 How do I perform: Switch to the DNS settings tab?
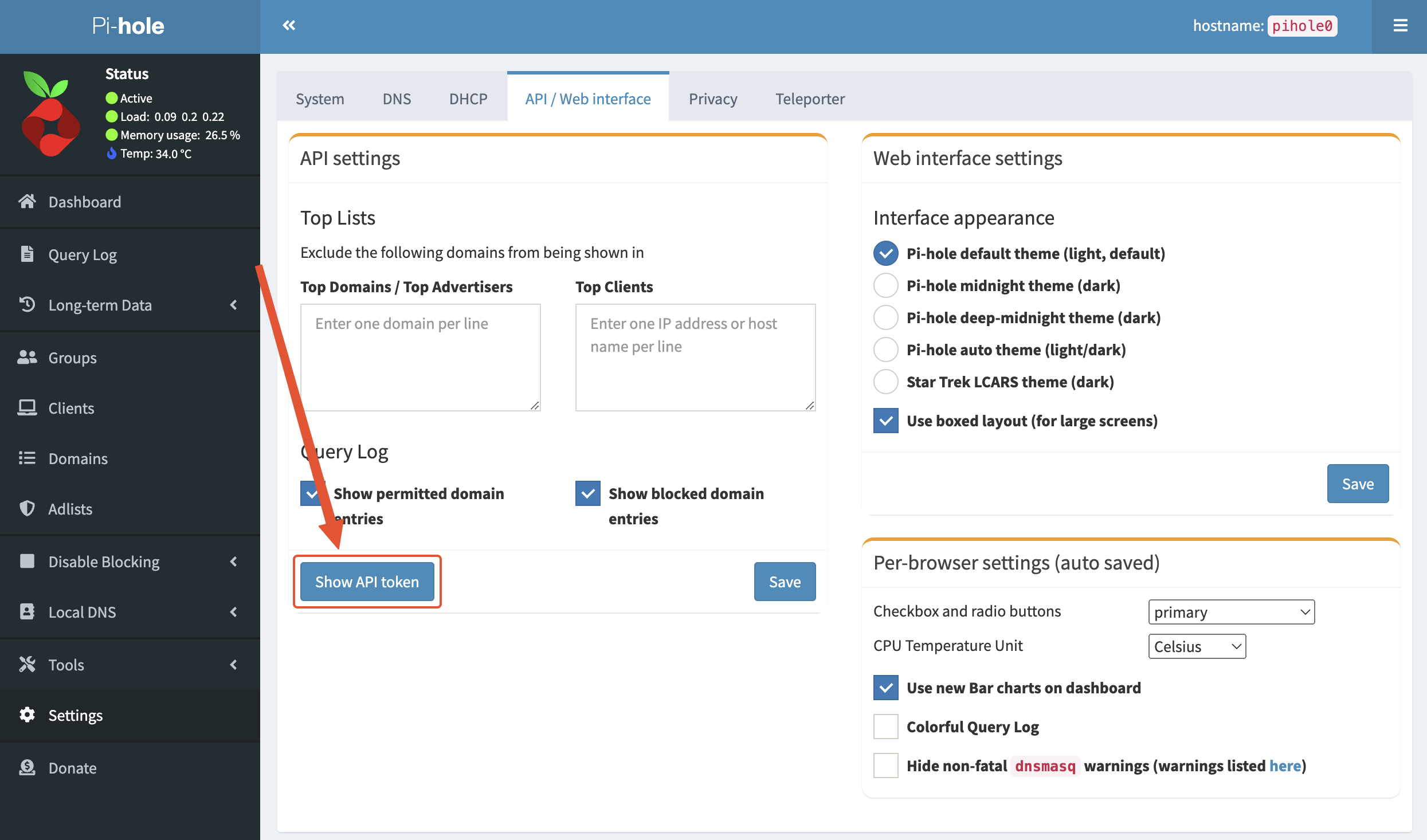coord(397,99)
